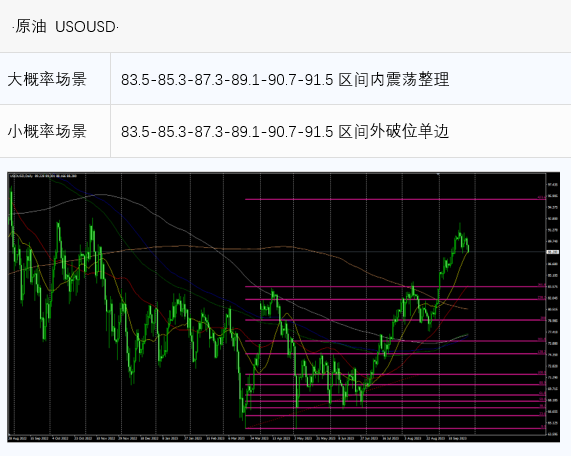The height and width of the screenshot is (456, 571).
Task: Click the 原油 USOUSD heading text
Action: [65, 27]
